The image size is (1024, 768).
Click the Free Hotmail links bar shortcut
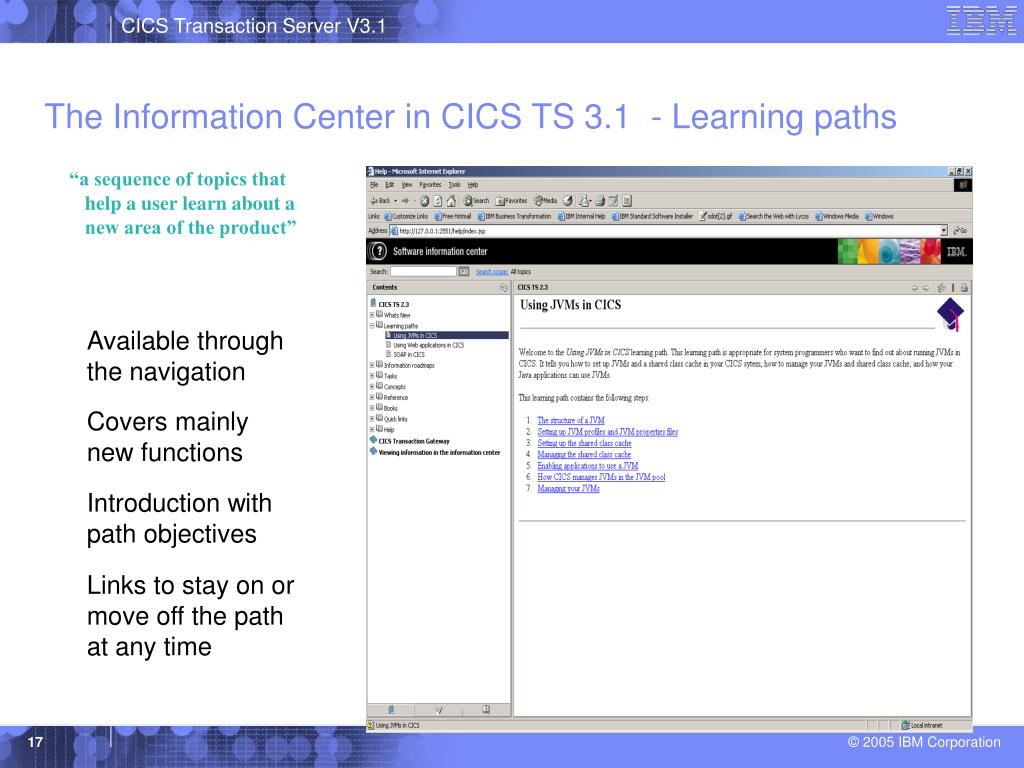pyautogui.click(x=453, y=216)
